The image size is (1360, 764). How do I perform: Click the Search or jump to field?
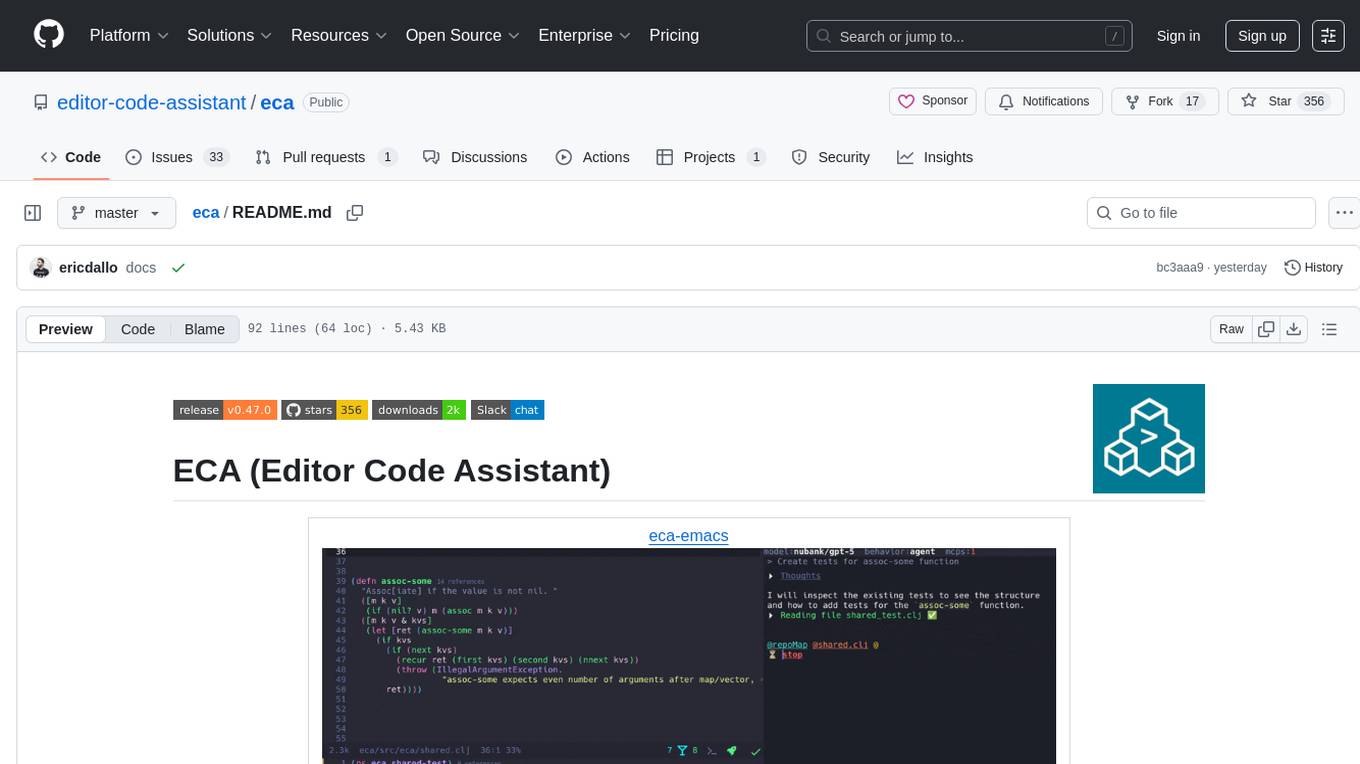[x=969, y=36]
